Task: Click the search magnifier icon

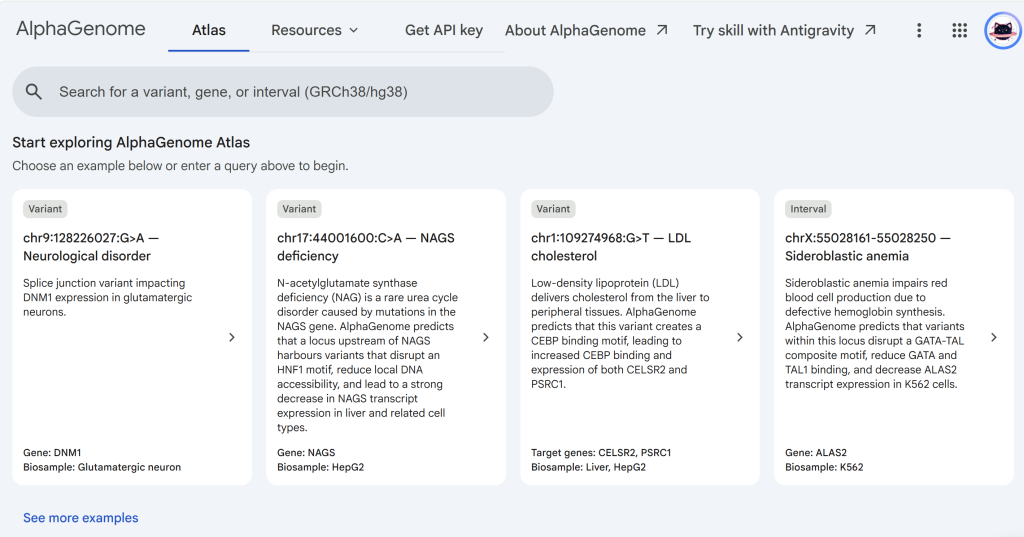Action: pos(34,92)
